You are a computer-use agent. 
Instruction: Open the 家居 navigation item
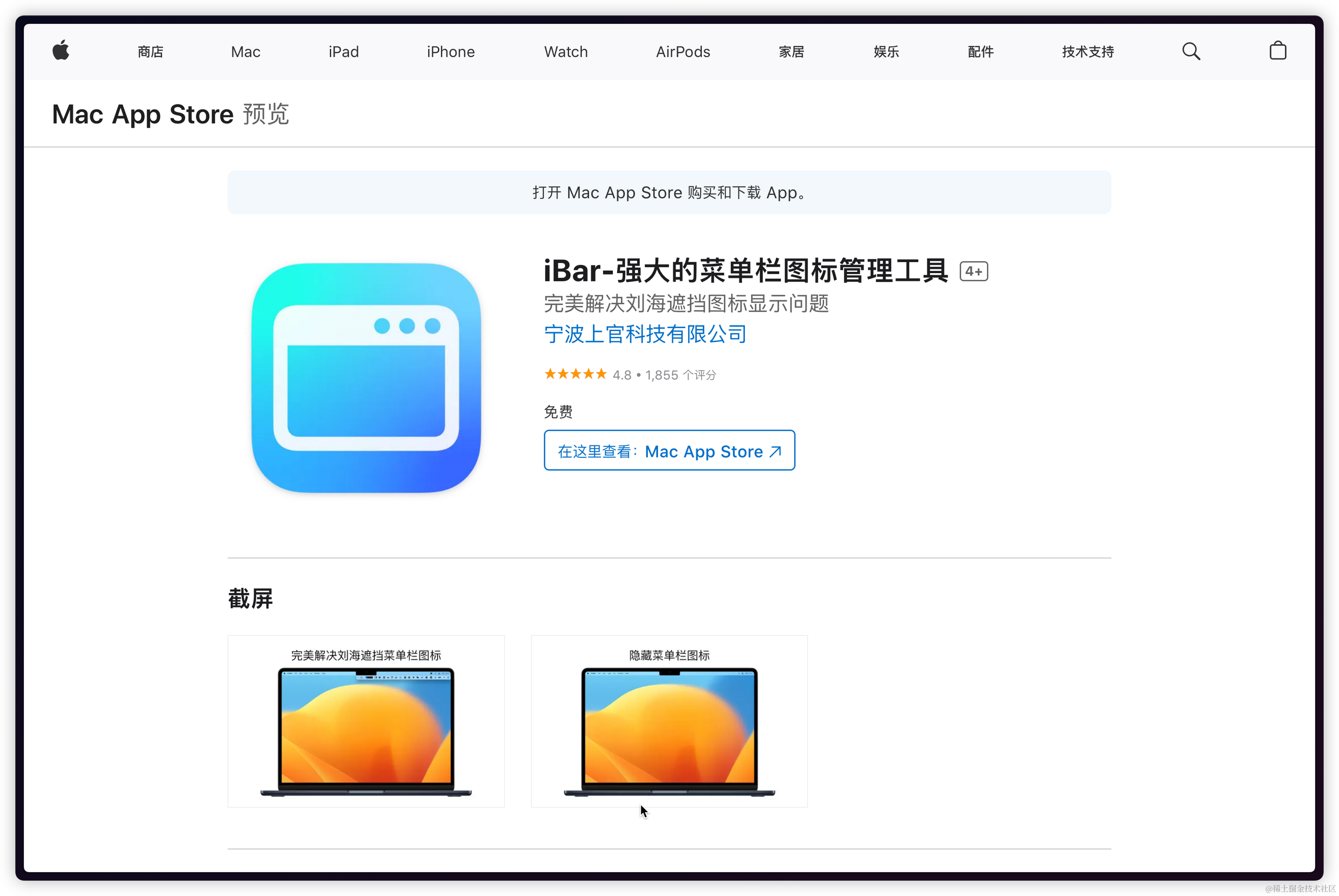coord(791,52)
